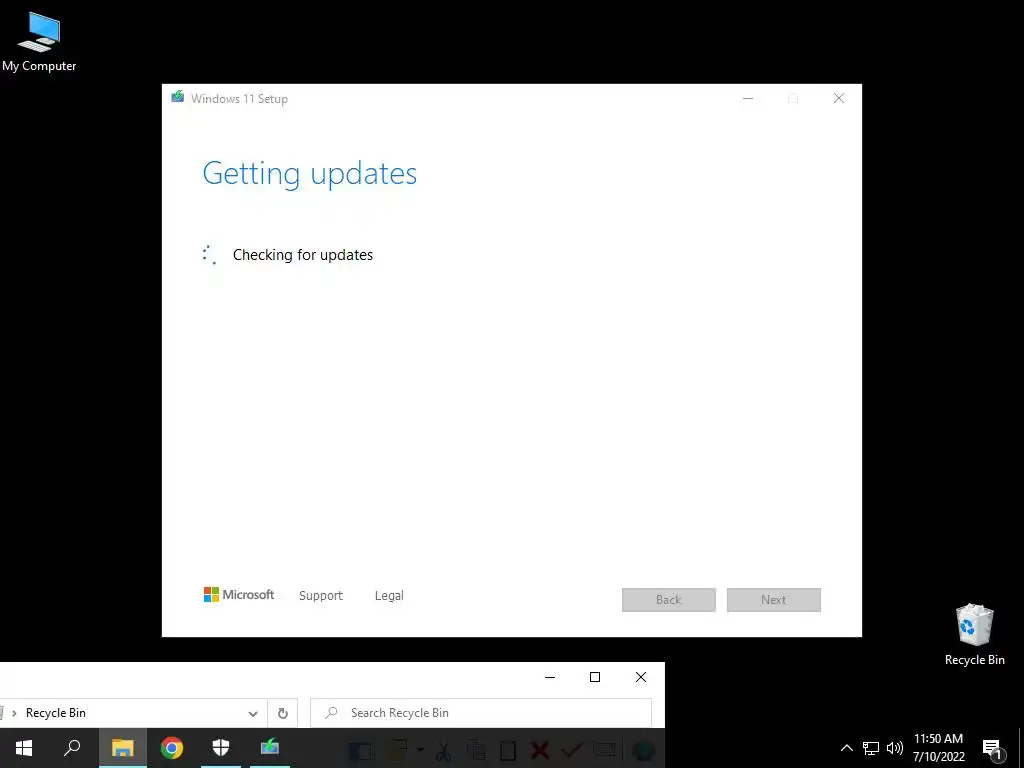Select the Recycle Bin desktop icon
This screenshot has width=1024, height=768.
pos(974,634)
